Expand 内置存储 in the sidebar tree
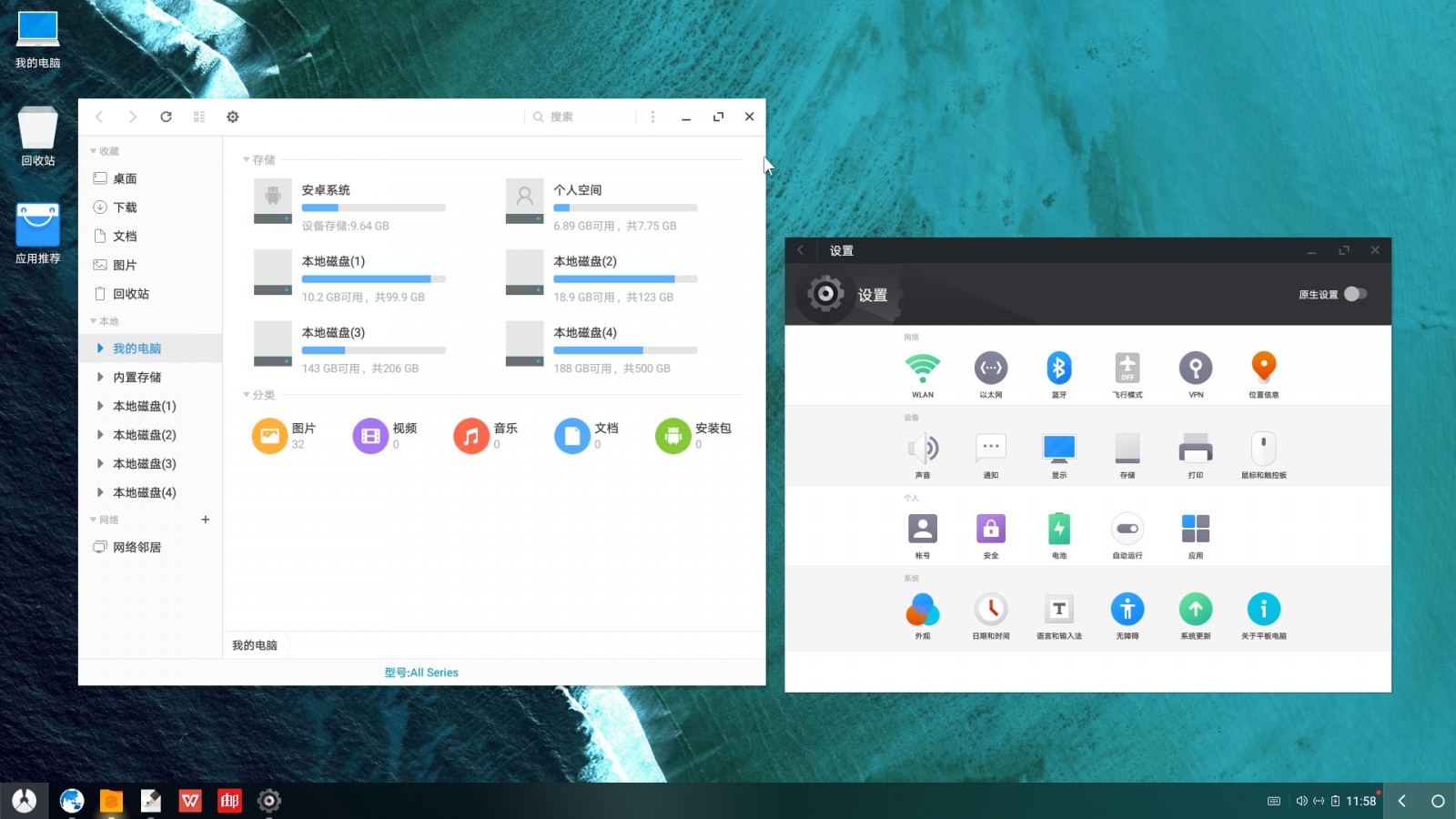The image size is (1456, 819). coord(100,377)
